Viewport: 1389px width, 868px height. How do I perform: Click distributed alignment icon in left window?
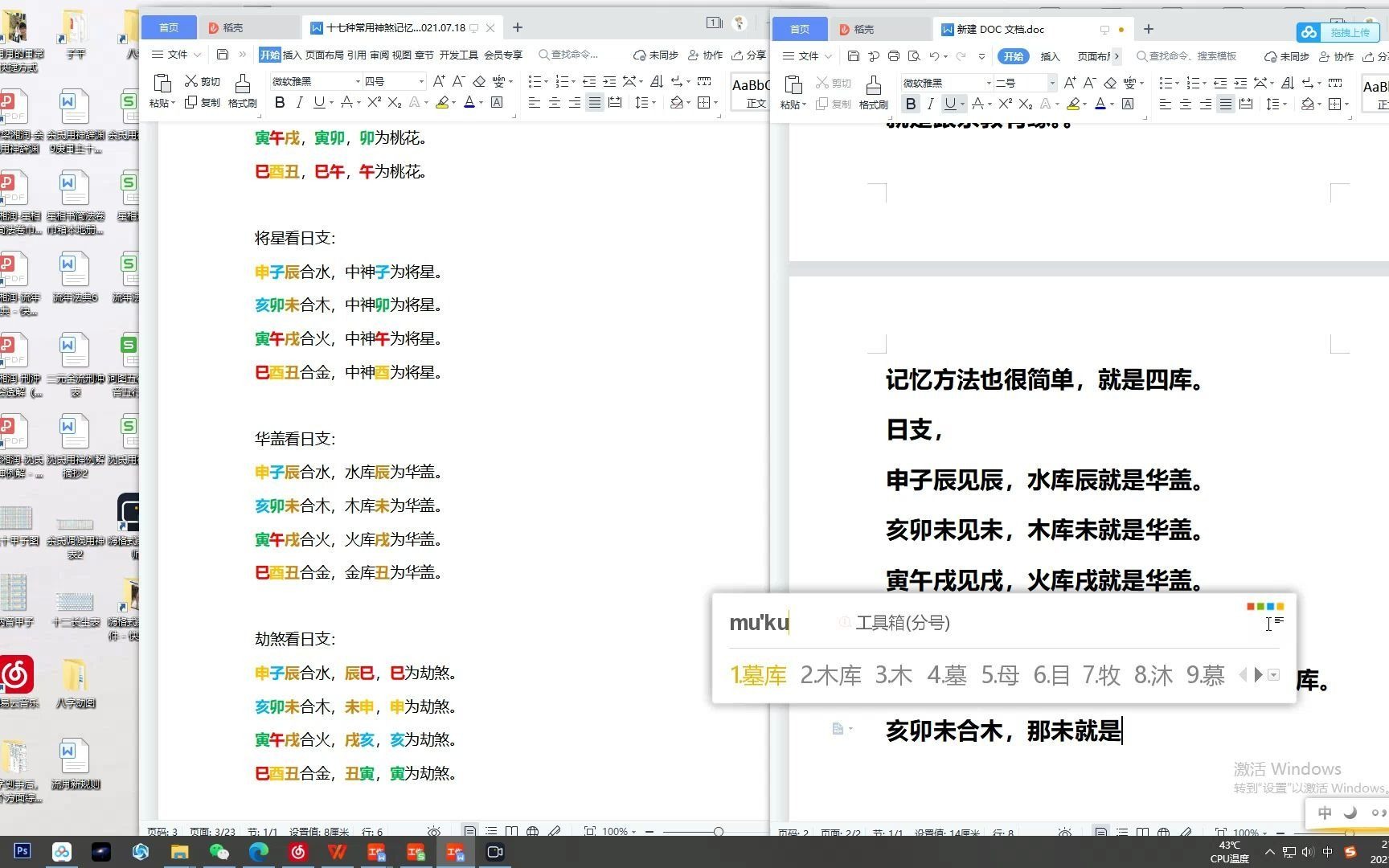614,102
